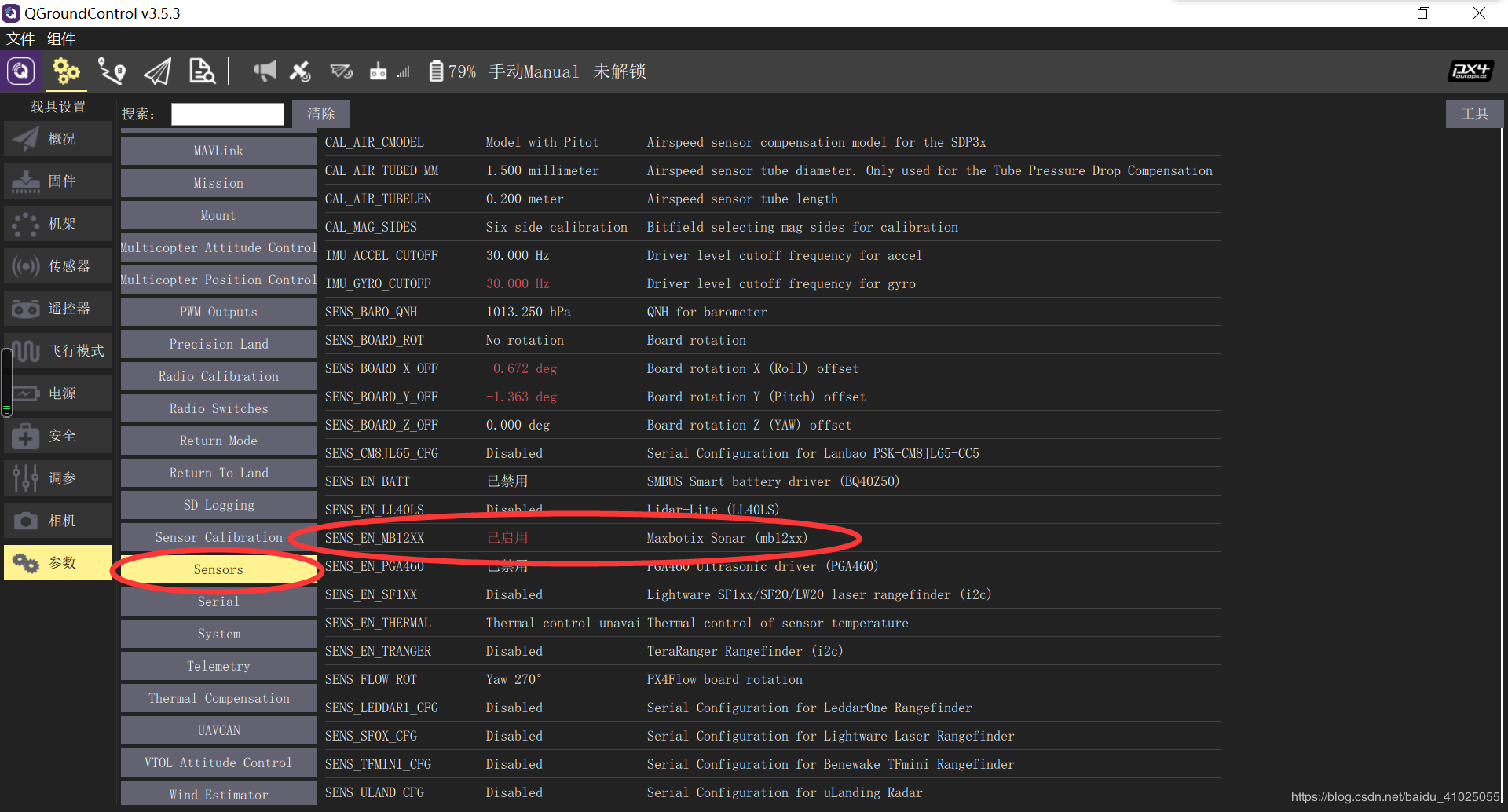Show telemetry link status icon
1508x812 pixels.
pyautogui.click(x=341, y=71)
